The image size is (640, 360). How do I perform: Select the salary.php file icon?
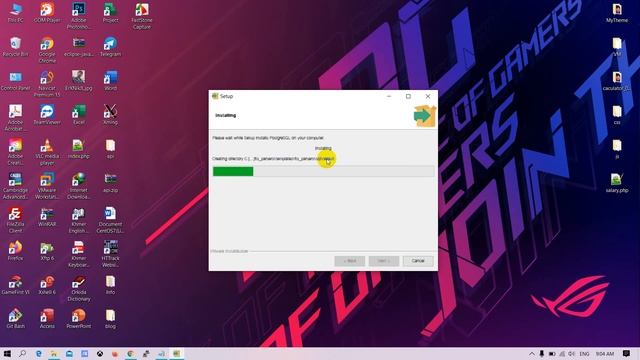pyautogui.click(x=617, y=182)
